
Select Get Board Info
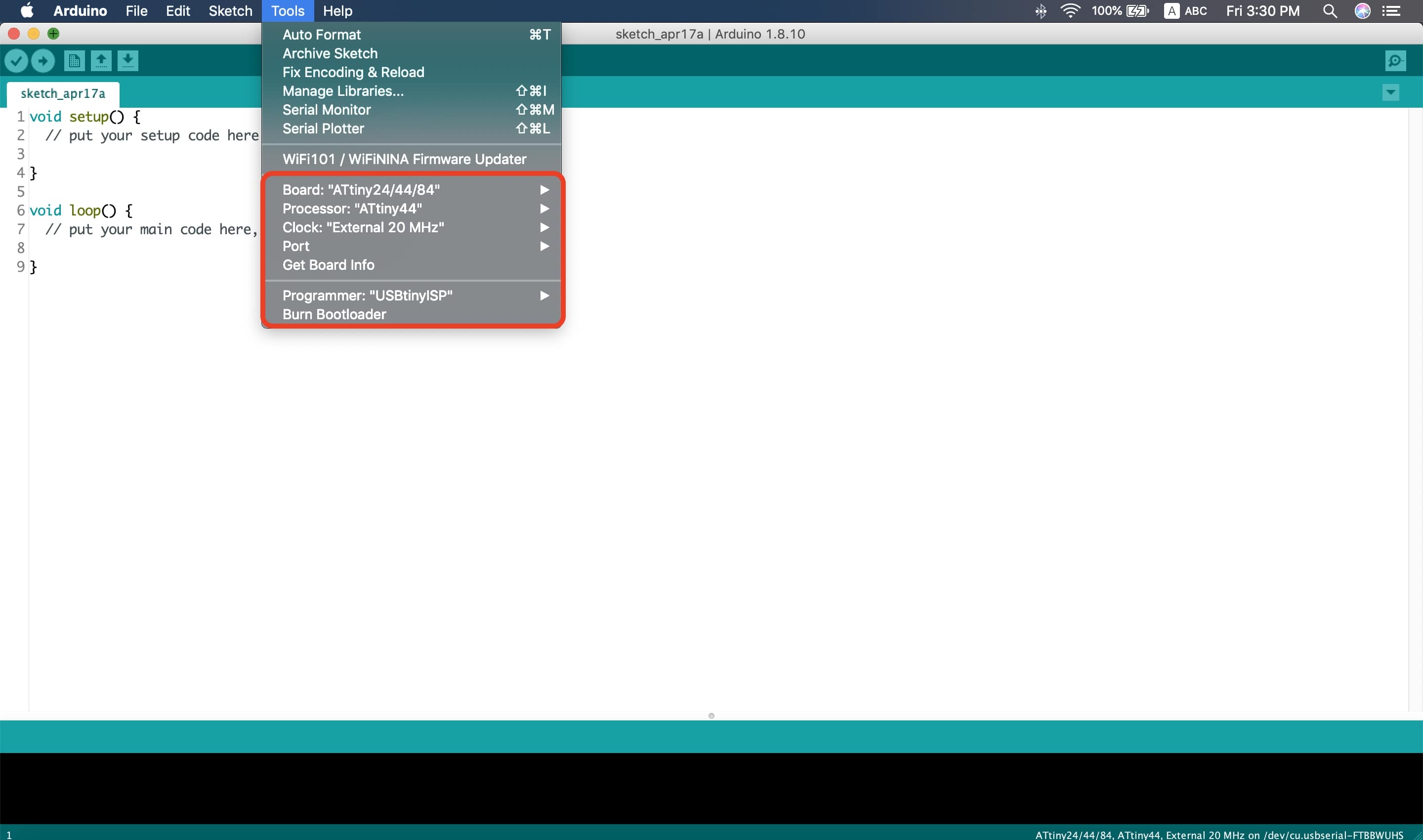412,264
